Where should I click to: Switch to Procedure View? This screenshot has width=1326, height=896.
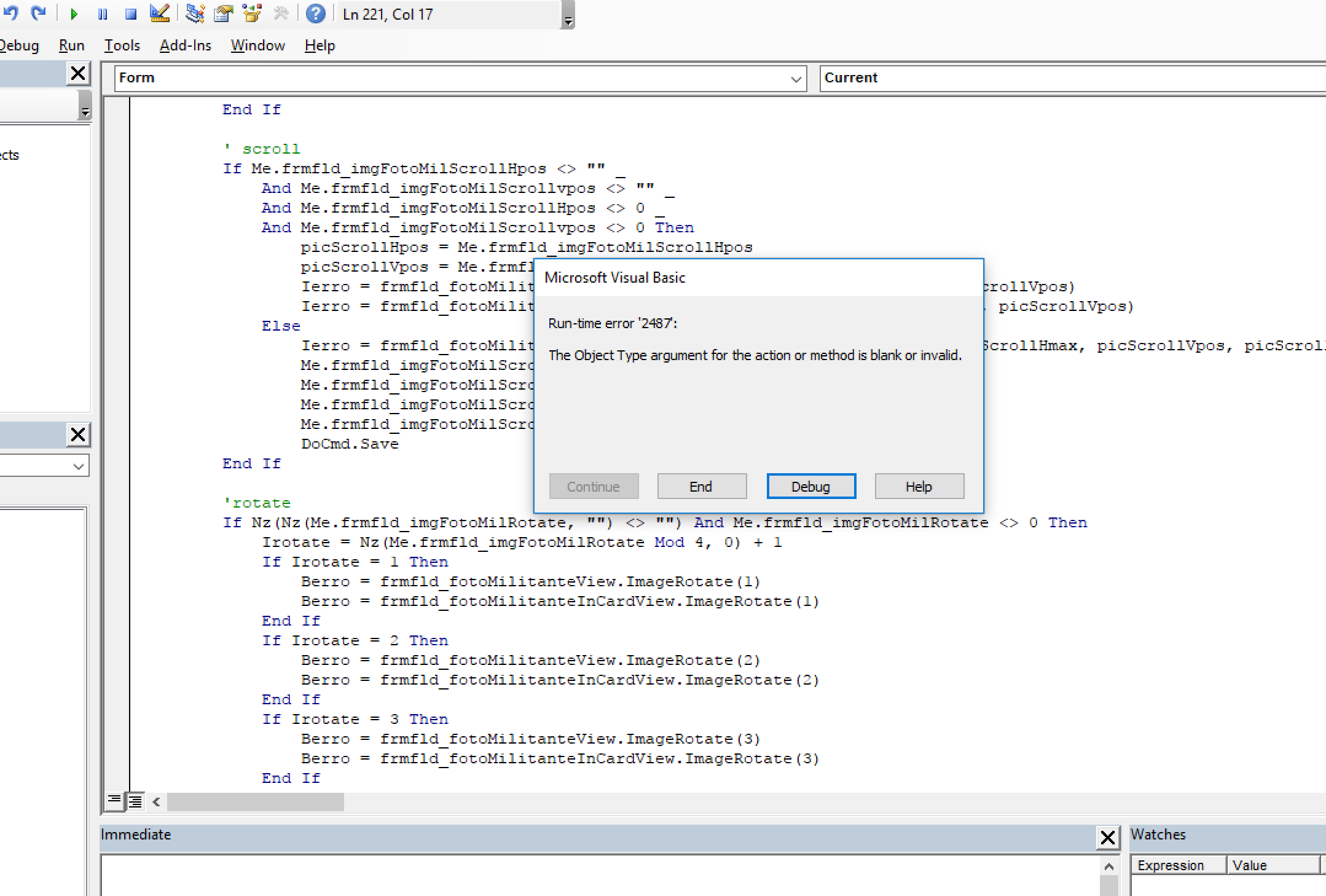pos(115,801)
